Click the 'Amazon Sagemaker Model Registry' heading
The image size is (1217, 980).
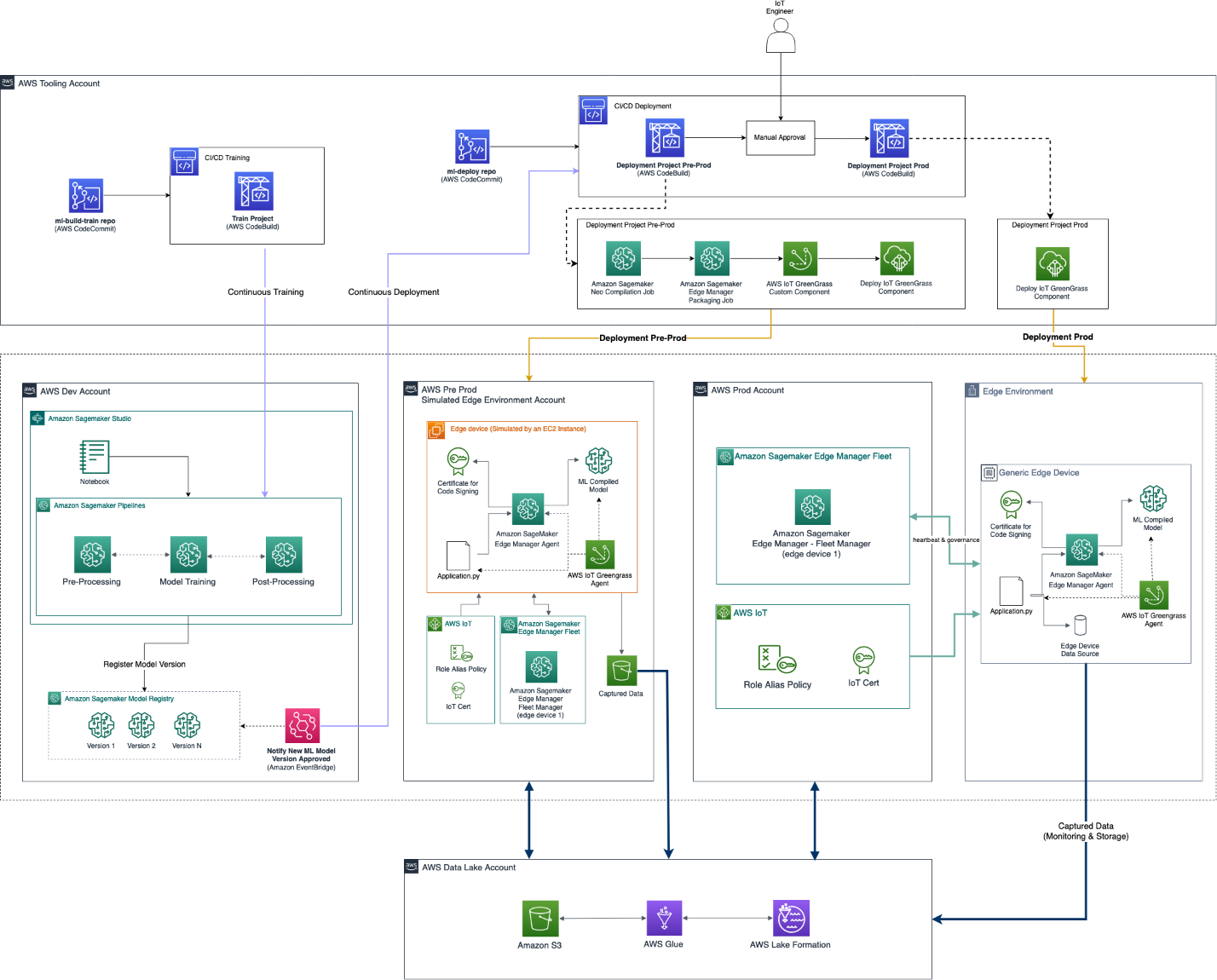119,699
